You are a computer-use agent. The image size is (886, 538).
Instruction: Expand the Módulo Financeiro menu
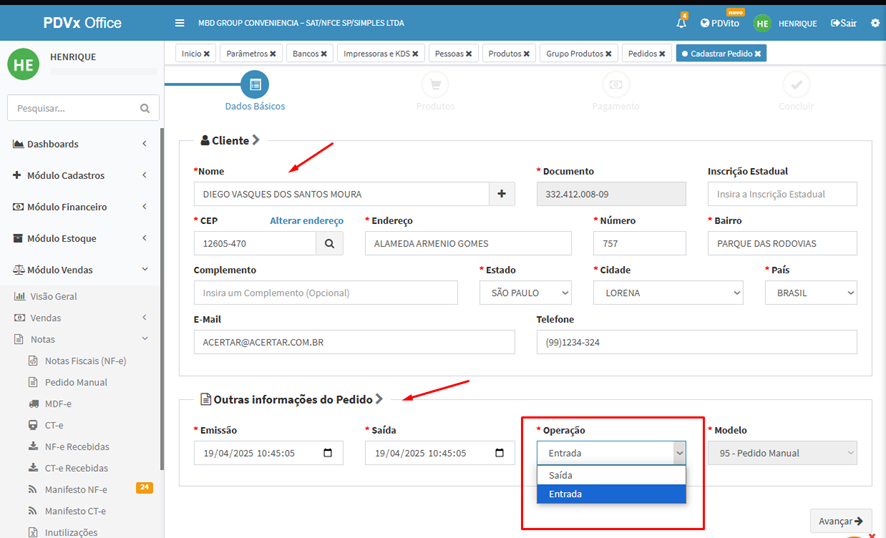pos(80,207)
